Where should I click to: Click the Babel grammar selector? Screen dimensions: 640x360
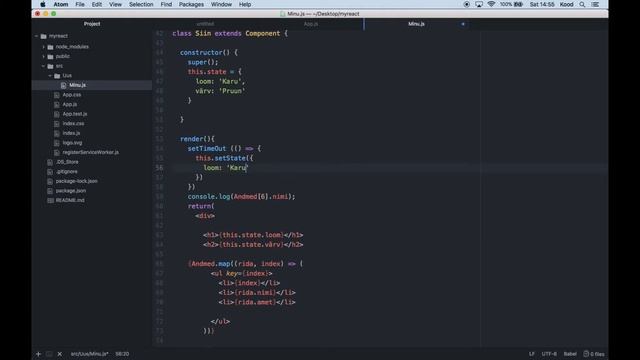tap(570, 354)
